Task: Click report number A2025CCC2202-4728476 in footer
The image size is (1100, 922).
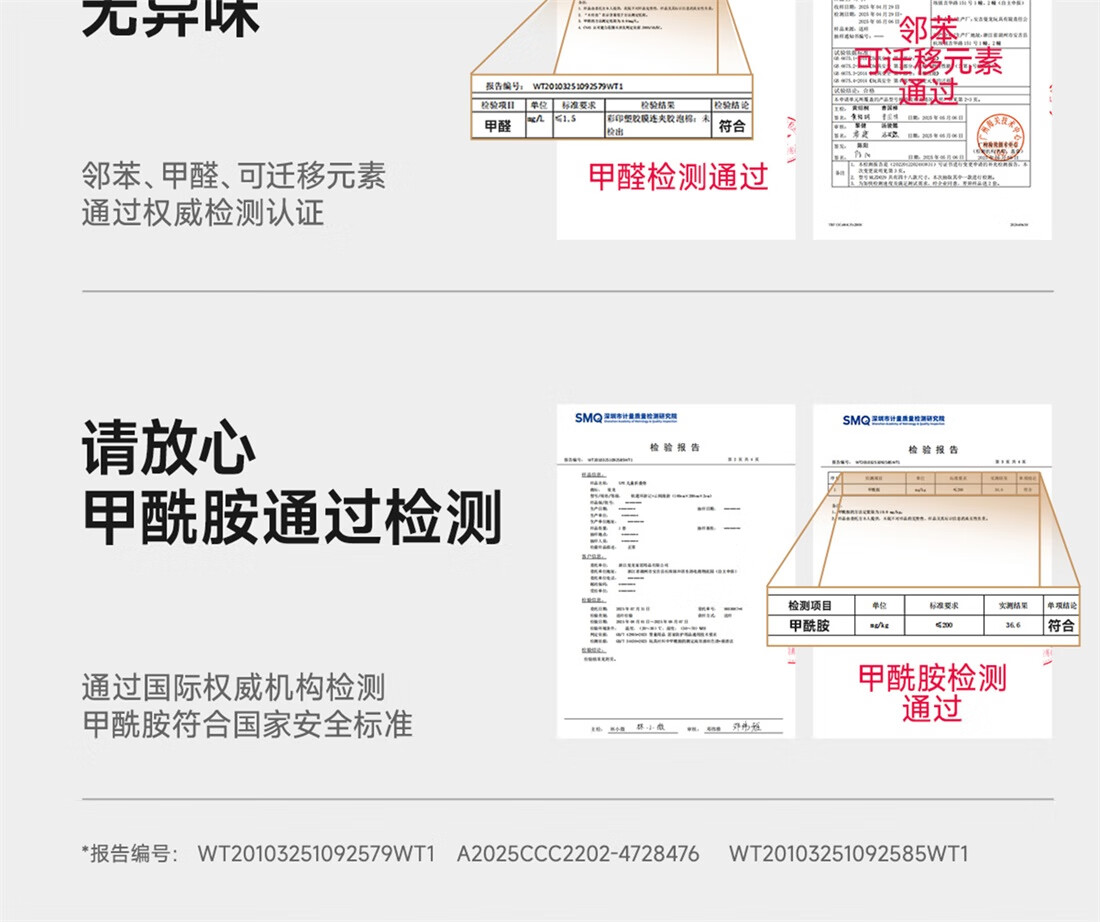Action: pyautogui.click(x=578, y=854)
